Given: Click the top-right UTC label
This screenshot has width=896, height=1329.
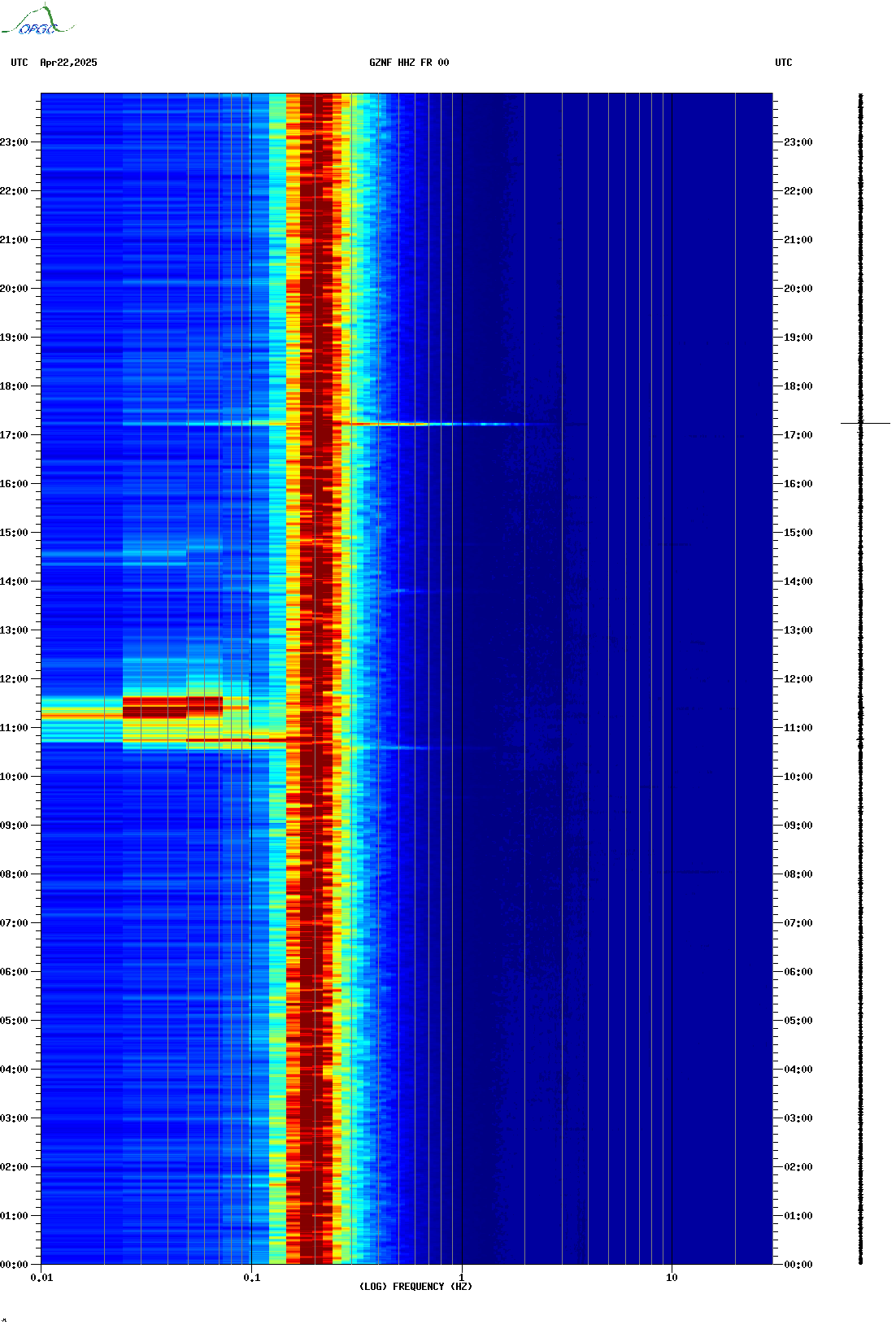Looking at the screenshot, I should [x=783, y=63].
